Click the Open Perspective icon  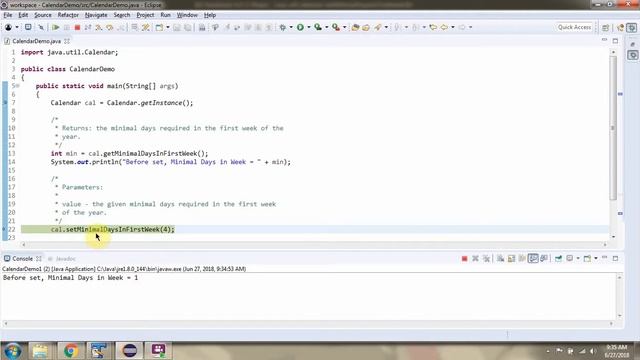tap(606, 27)
